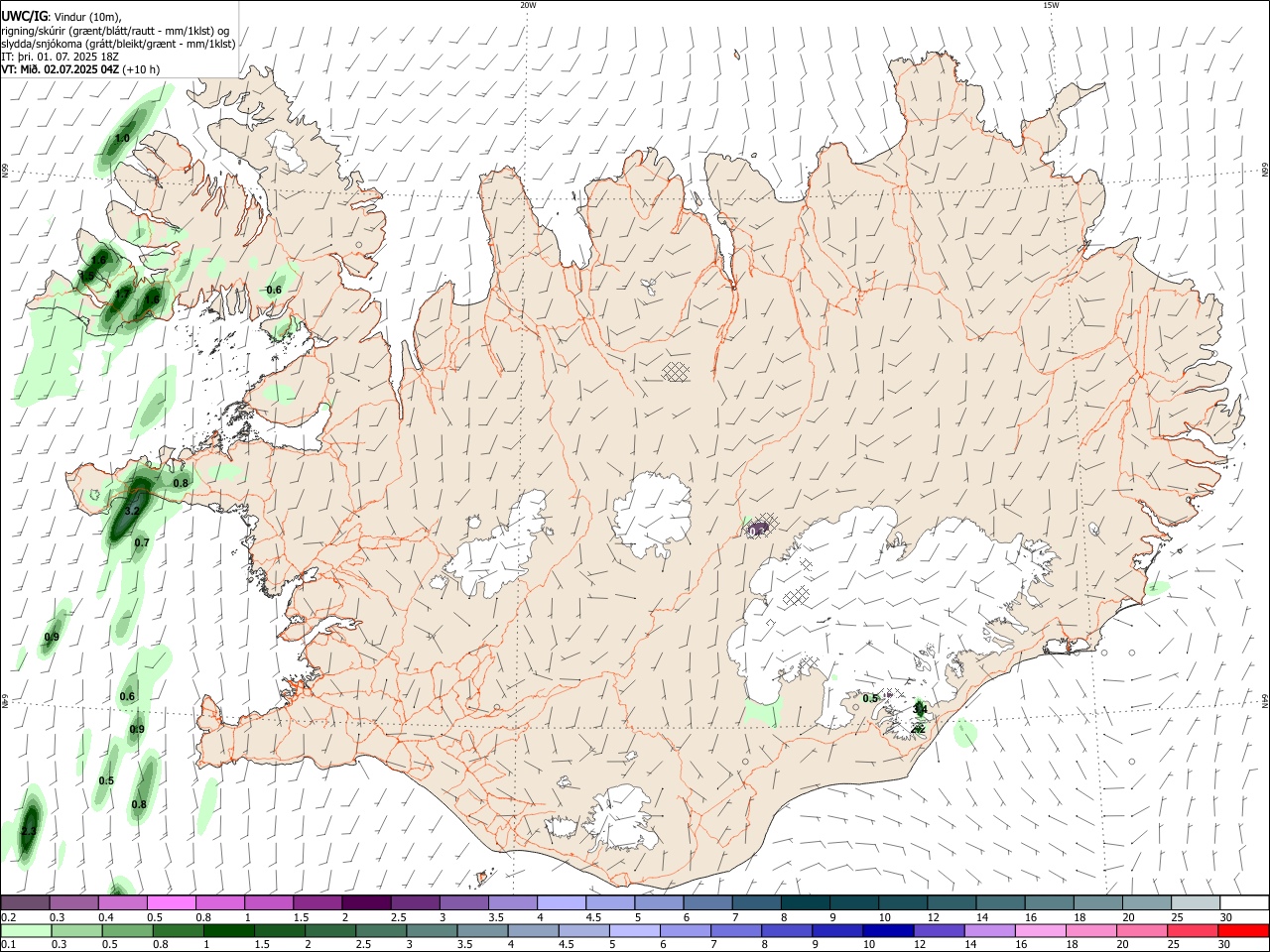
Task: Select the purple-violet 12 swatch in lower legend
Action: [939, 931]
